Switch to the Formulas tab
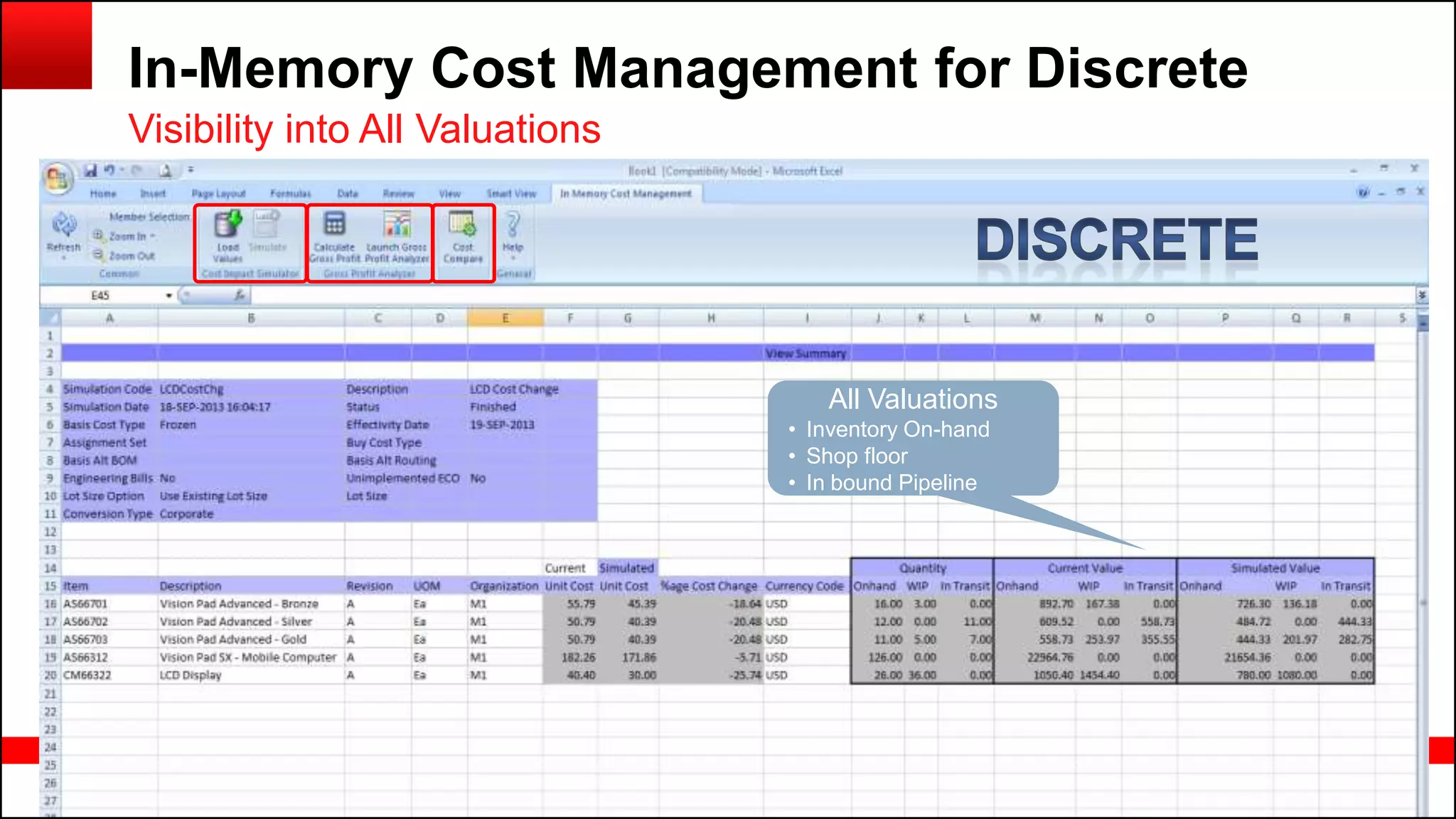1456x819 pixels. tap(290, 193)
